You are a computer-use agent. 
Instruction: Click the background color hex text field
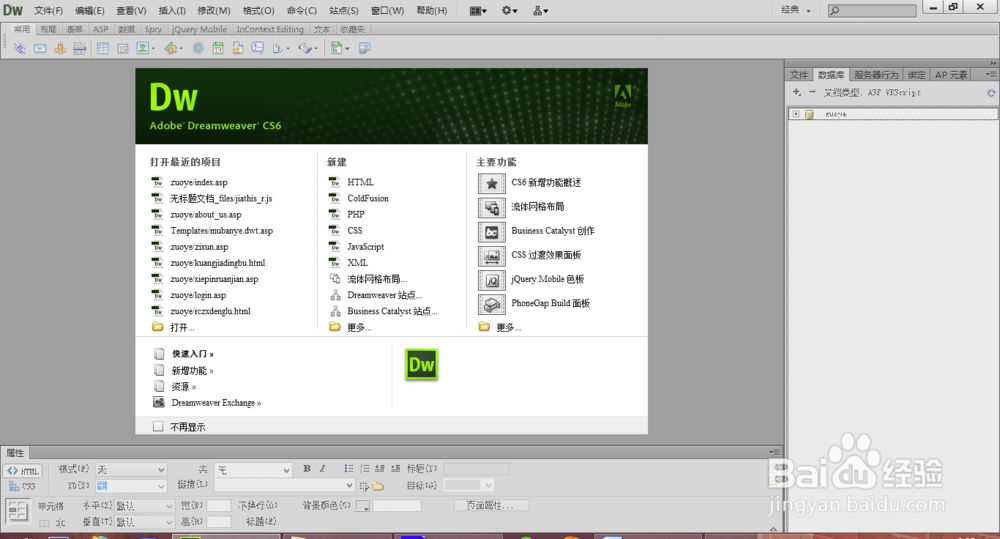pos(397,506)
